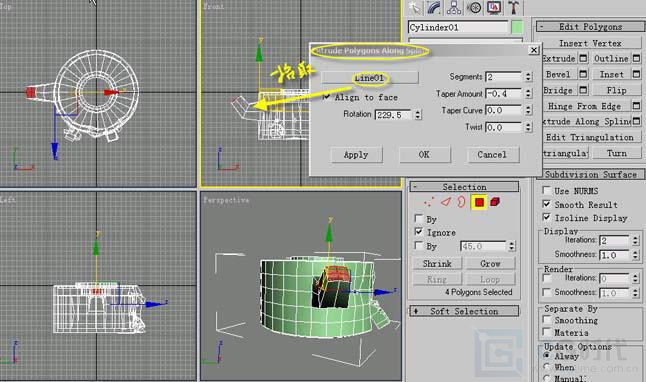Click the Insert Vertex button
The width and height of the screenshot is (646, 382).
[x=590, y=43]
